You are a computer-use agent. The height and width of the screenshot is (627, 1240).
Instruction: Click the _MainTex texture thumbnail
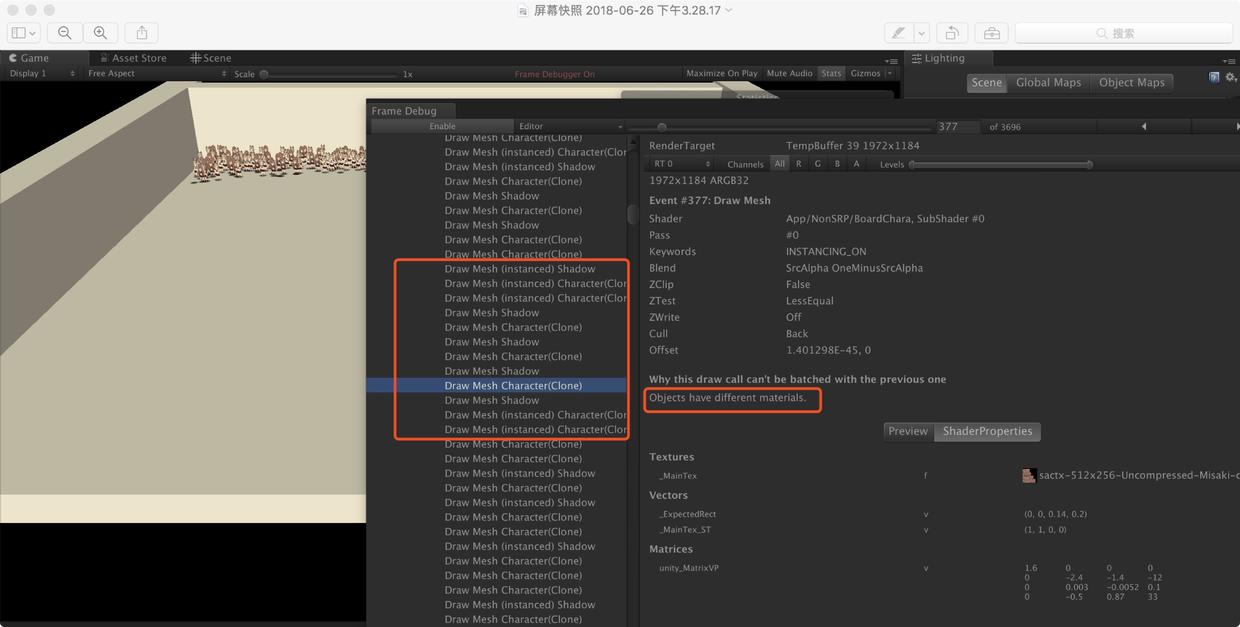point(1029,476)
